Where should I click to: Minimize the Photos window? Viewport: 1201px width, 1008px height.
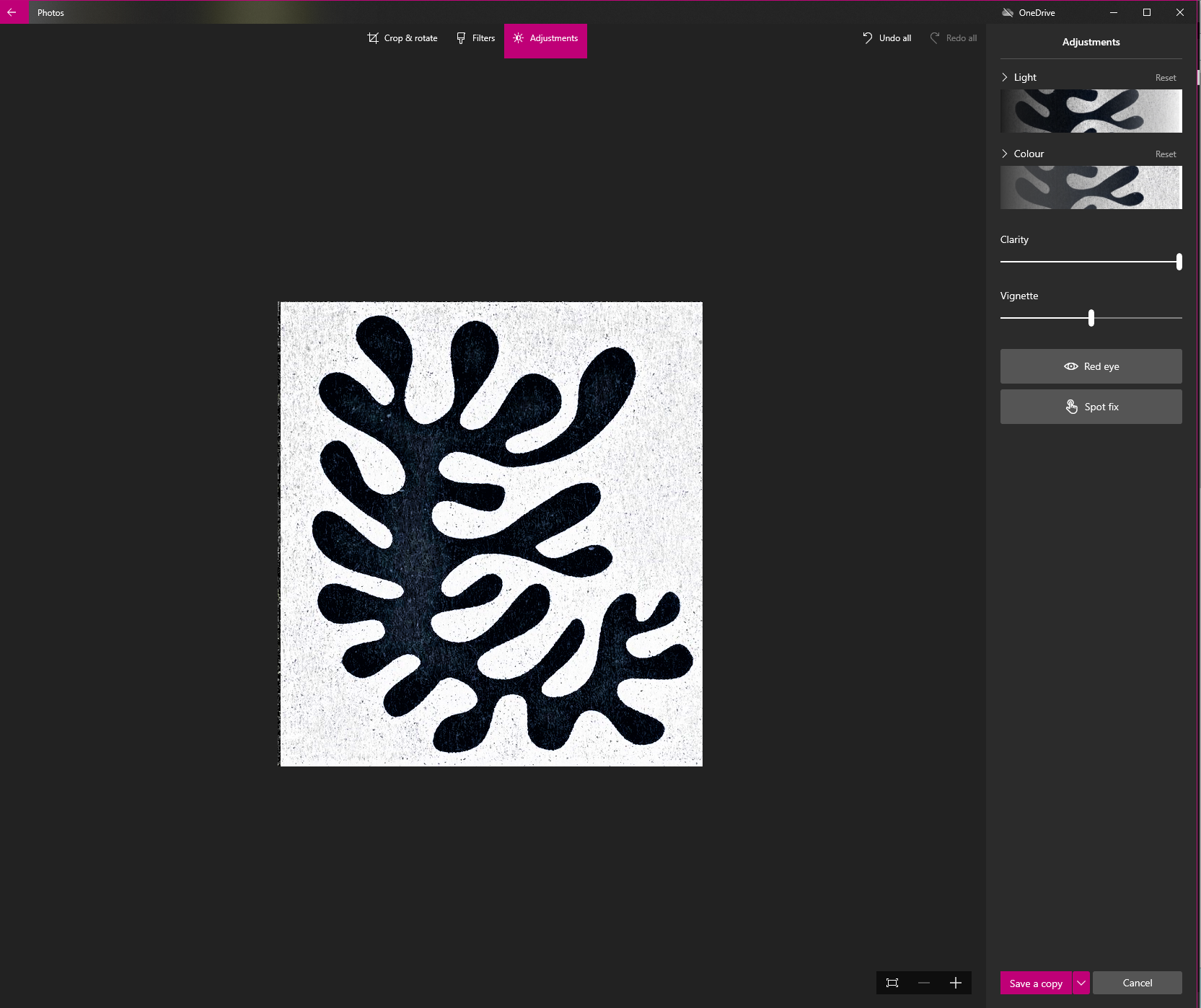[1114, 12]
